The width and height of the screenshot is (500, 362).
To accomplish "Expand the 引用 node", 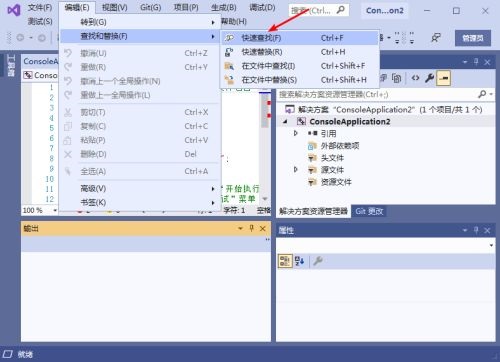I will coord(295,133).
